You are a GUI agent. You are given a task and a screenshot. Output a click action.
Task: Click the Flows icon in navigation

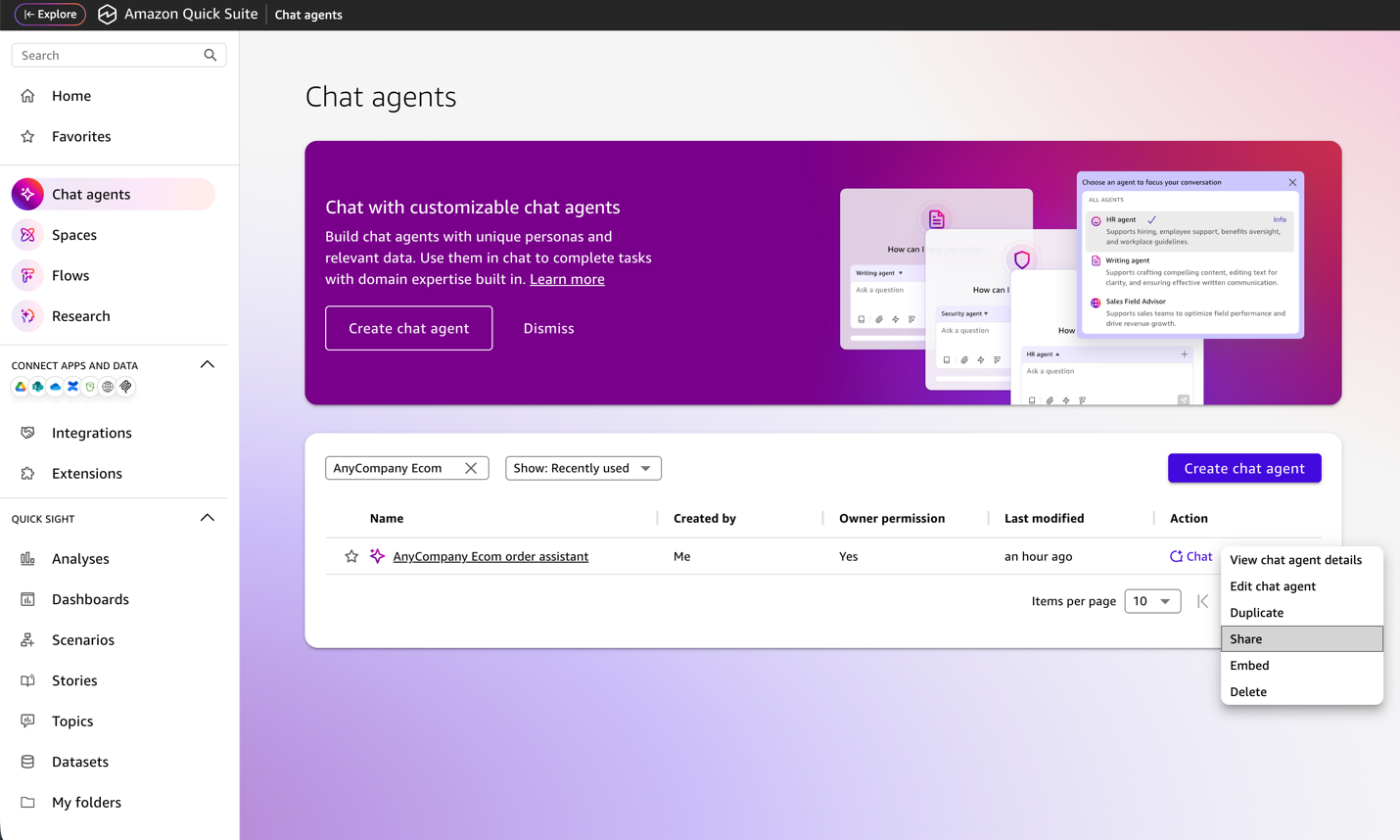pos(27,276)
